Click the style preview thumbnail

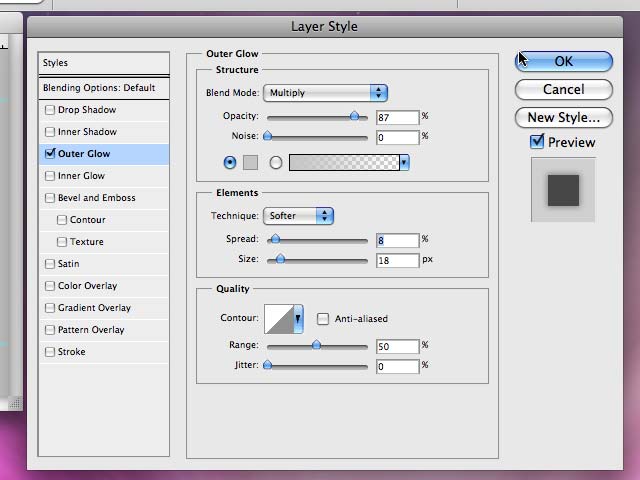click(563, 188)
